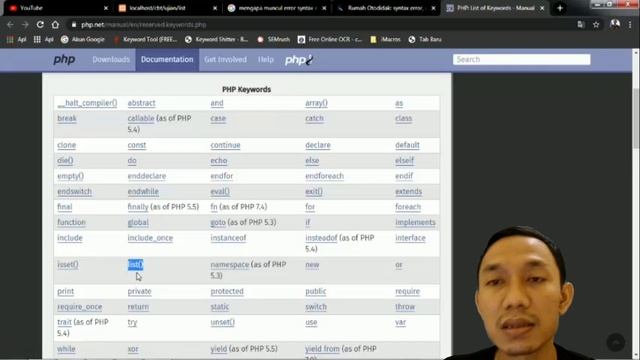Open the catch keyword link

[314, 118]
